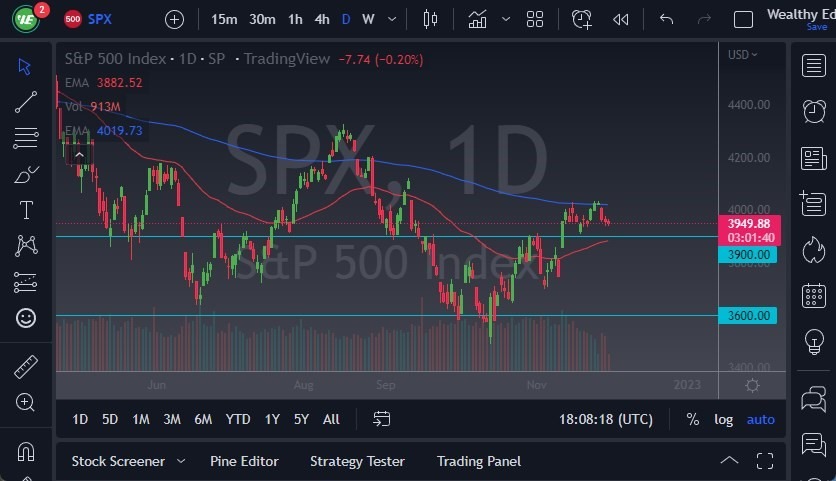Screen dimensions: 836x481
Task: Switch to the 15m timeframe
Action: 224,20
